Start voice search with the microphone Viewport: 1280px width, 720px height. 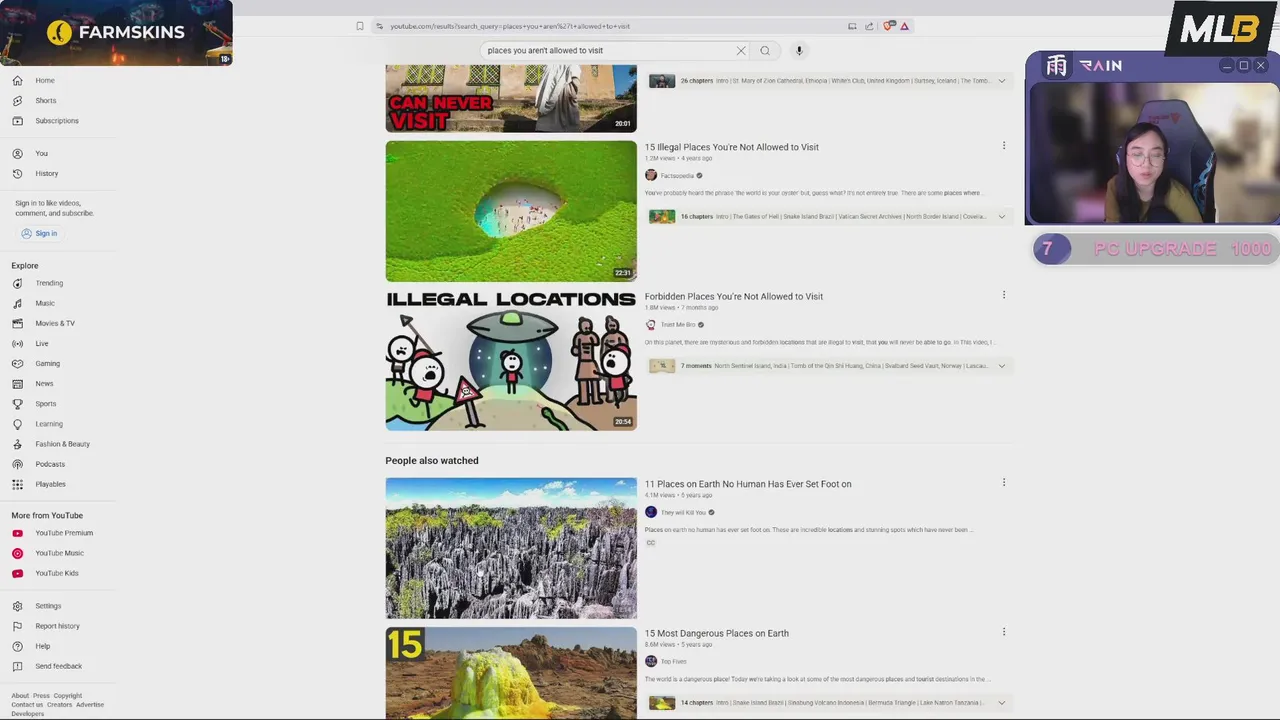[x=799, y=50]
